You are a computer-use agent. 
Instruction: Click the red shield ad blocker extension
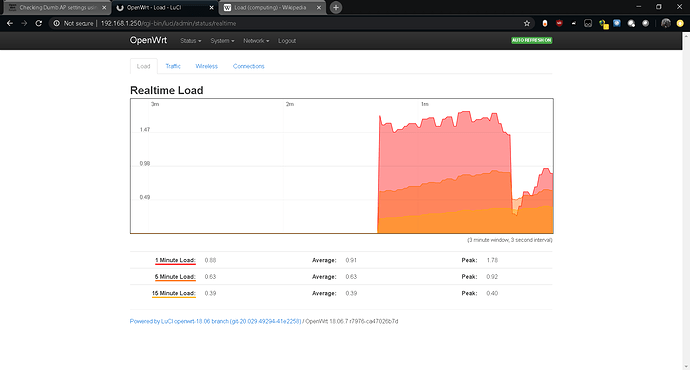click(559, 23)
